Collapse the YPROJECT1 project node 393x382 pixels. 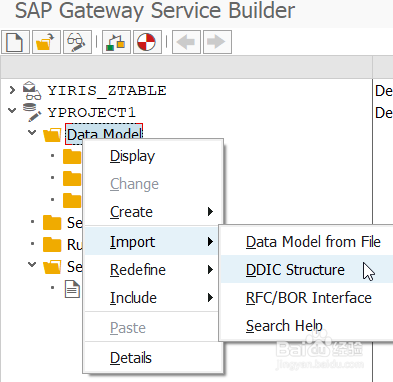pyautogui.click(x=12, y=110)
